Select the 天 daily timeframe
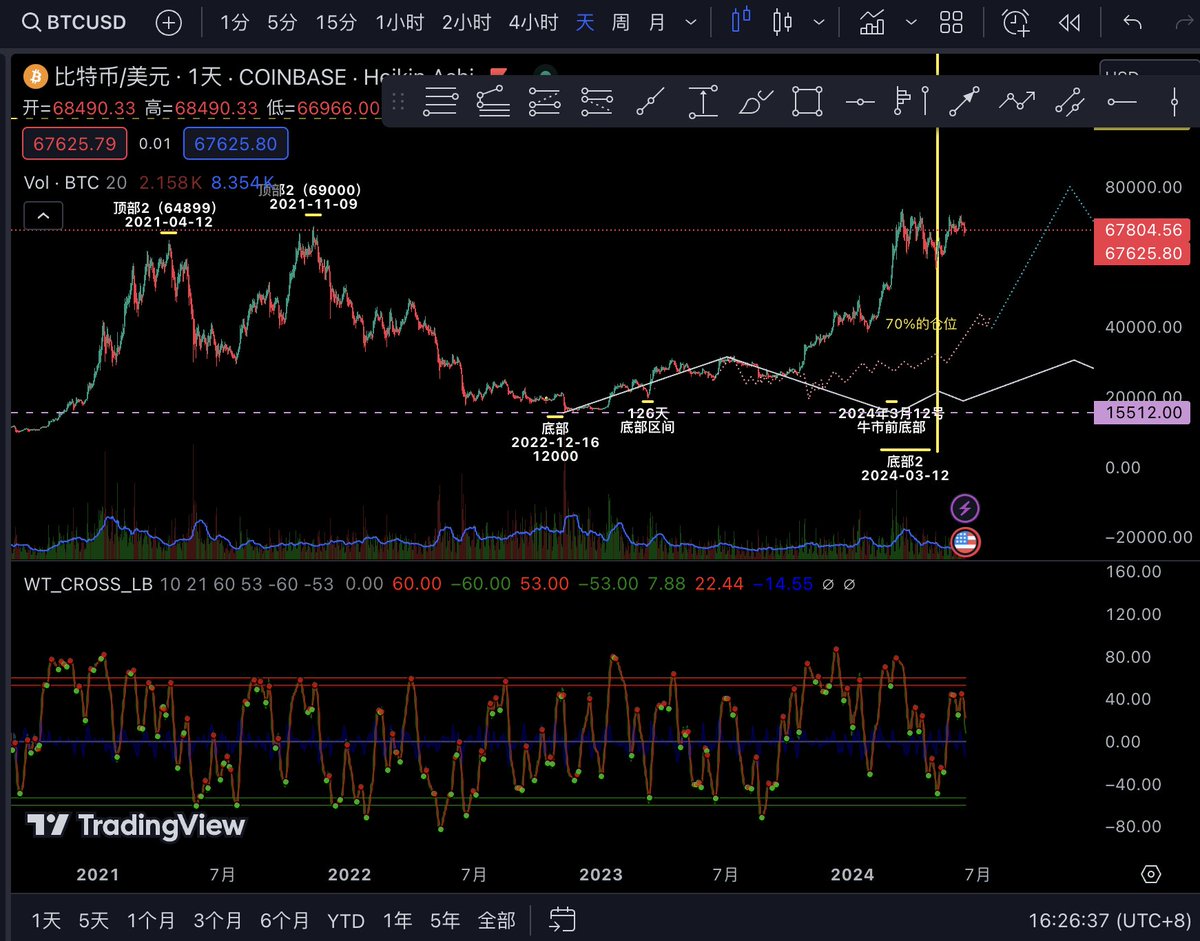Viewport: 1200px width, 941px height. point(585,22)
